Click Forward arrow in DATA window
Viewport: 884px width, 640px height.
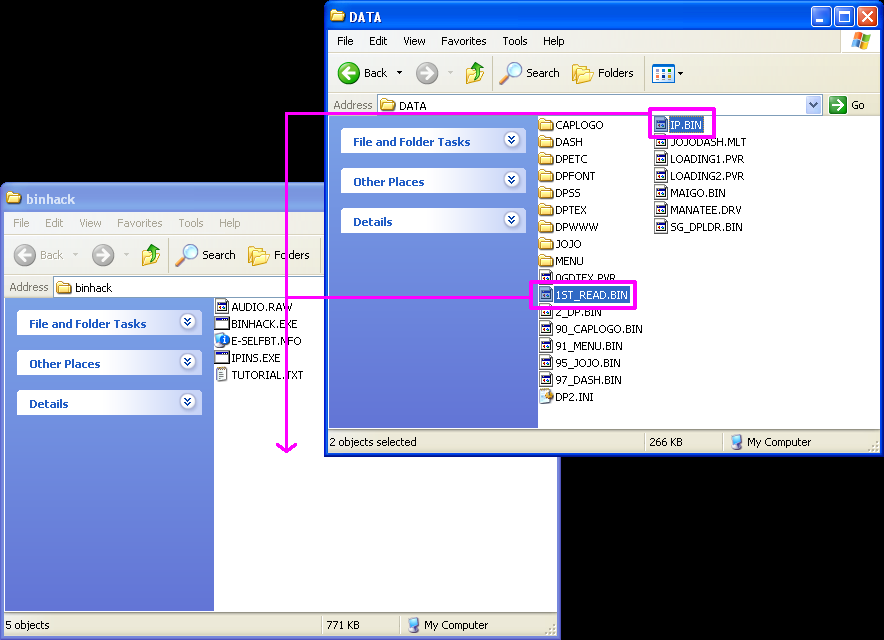coord(427,73)
